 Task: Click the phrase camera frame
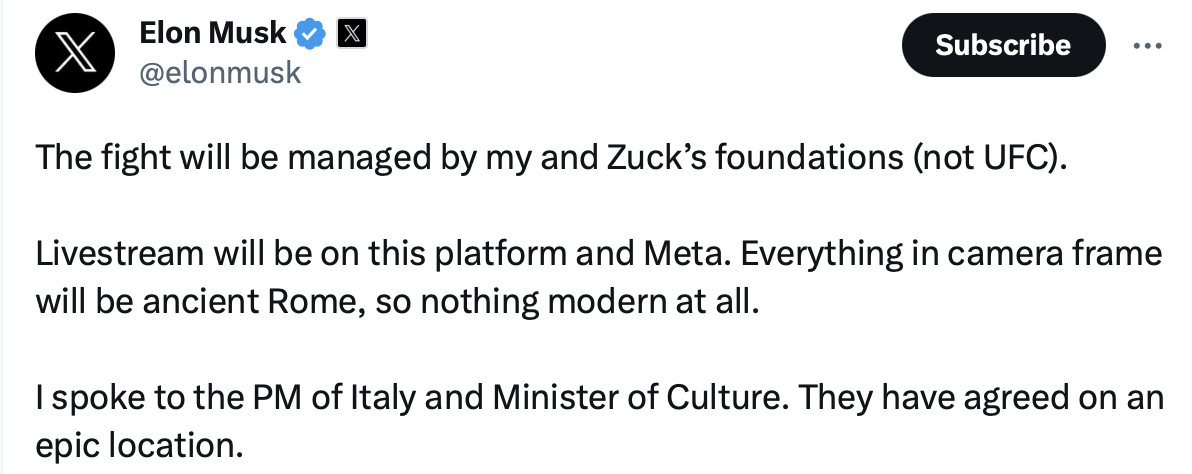[x=1071, y=254]
